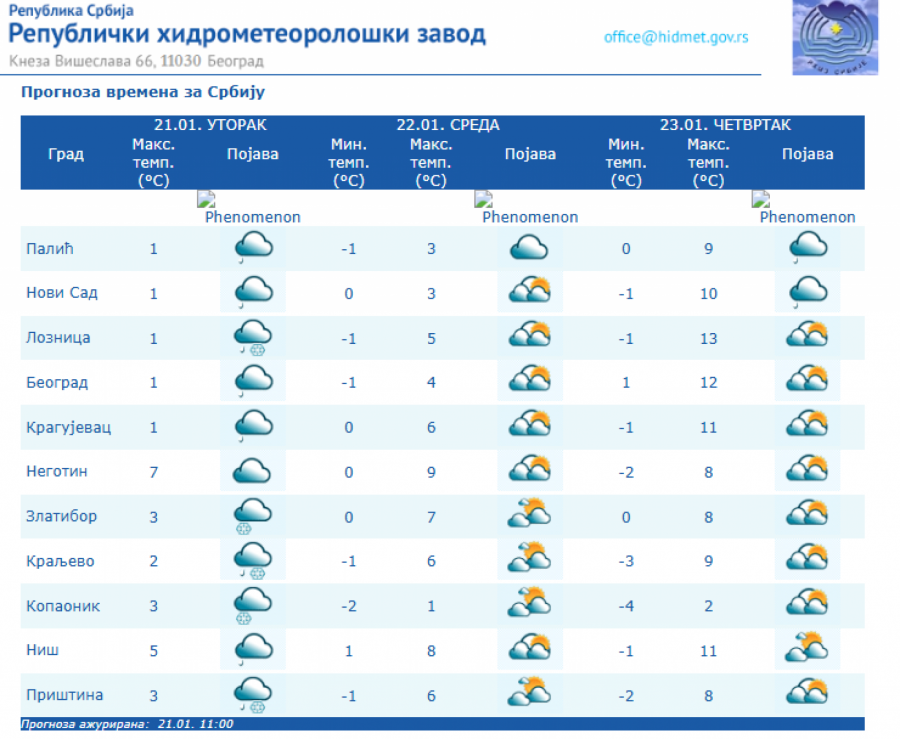Click Београд Thursday partly cloudy icon

pyautogui.click(x=807, y=382)
